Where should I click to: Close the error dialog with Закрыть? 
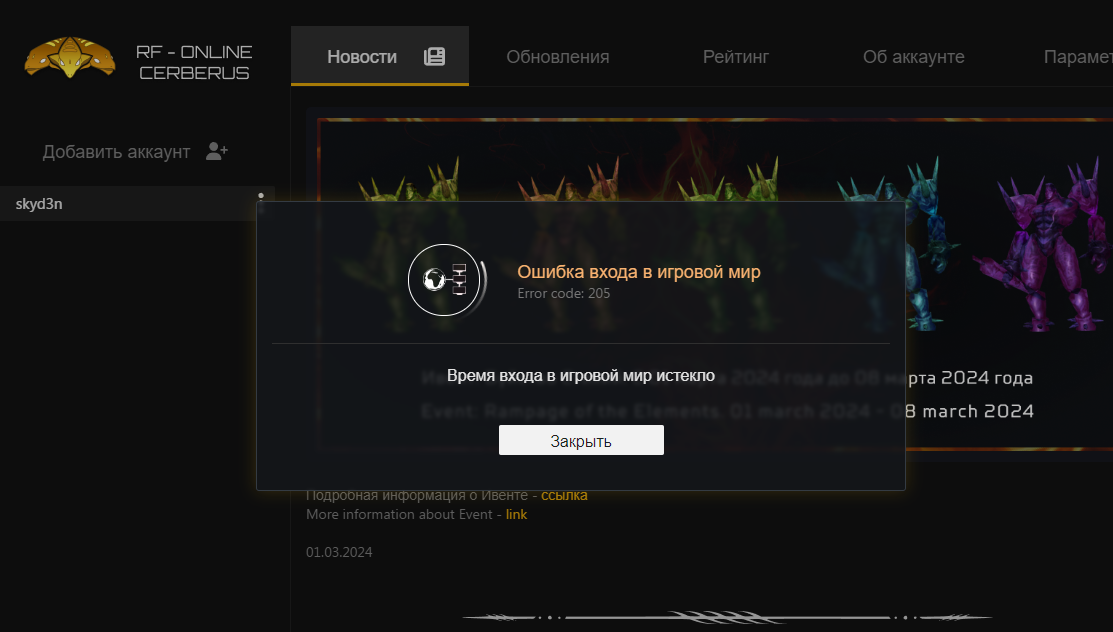[581, 440]
